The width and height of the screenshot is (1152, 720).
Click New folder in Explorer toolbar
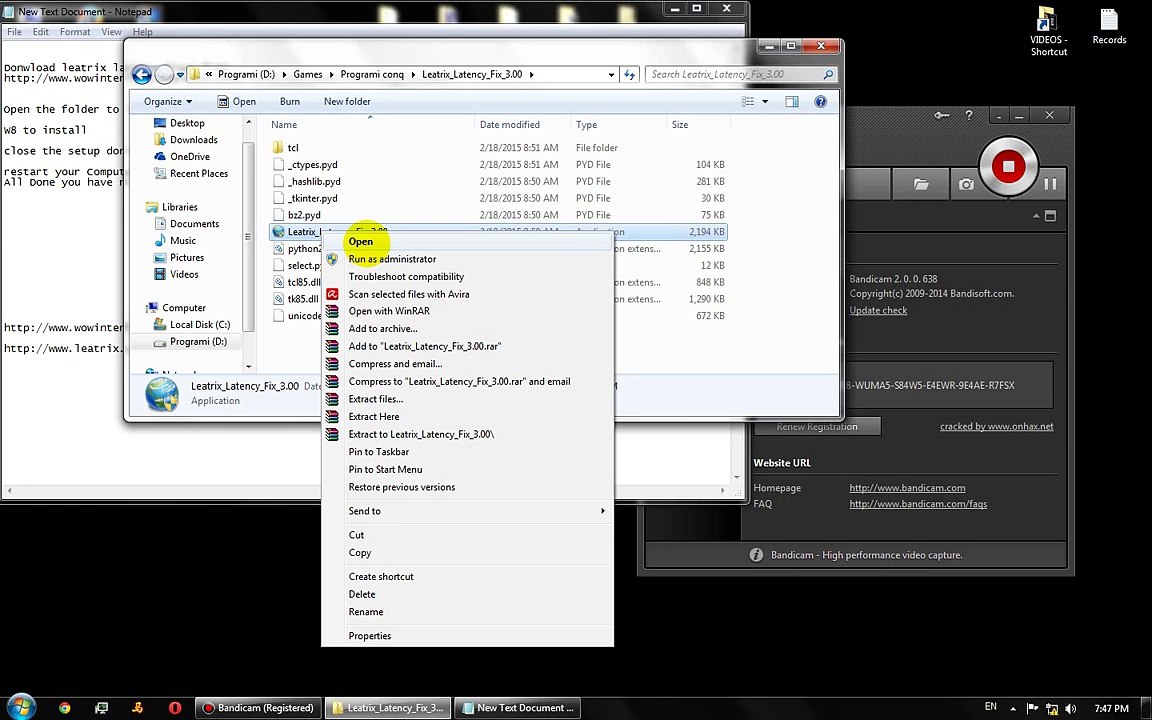coord(347,101)
